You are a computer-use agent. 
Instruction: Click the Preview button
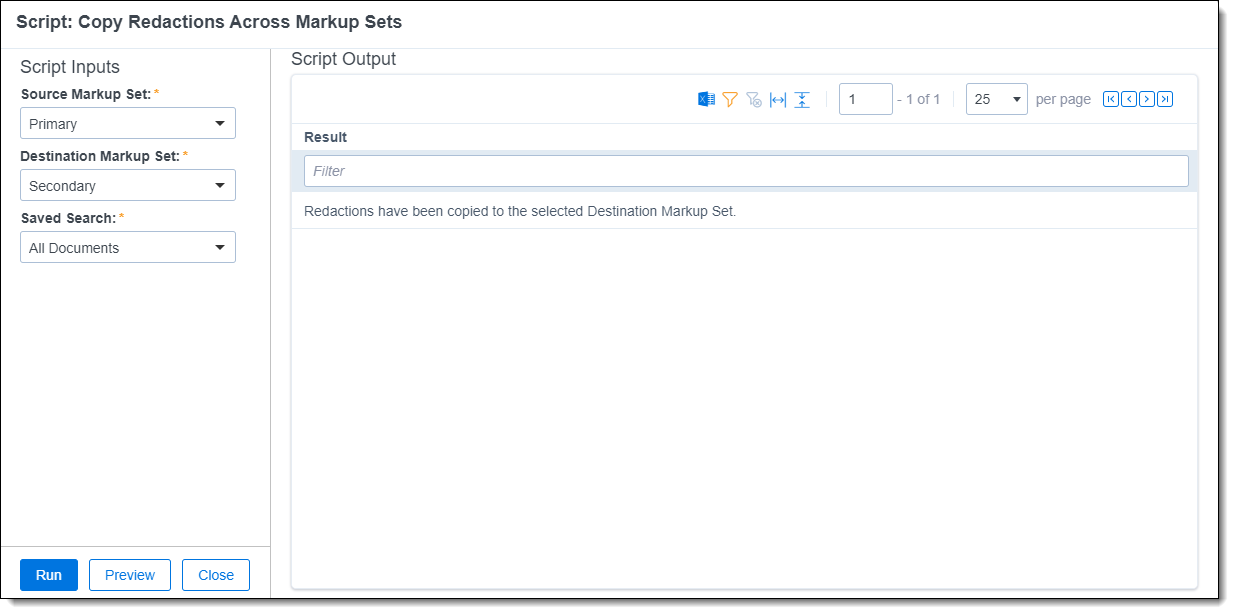coord(130,575)
